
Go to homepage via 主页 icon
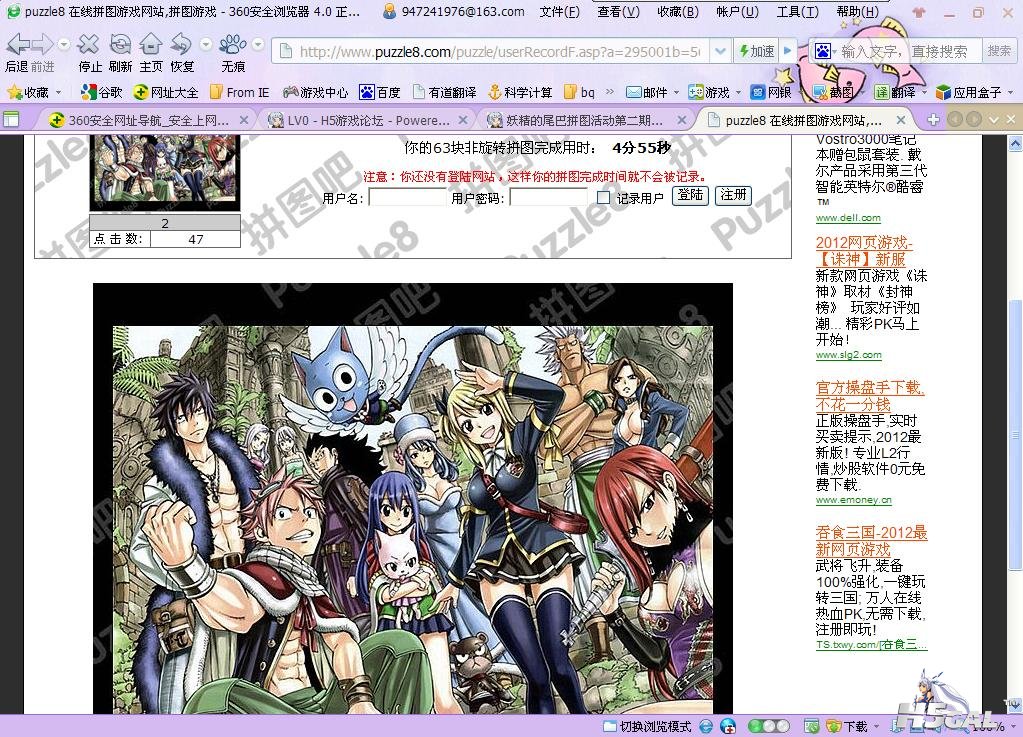[x=151, y=44]
